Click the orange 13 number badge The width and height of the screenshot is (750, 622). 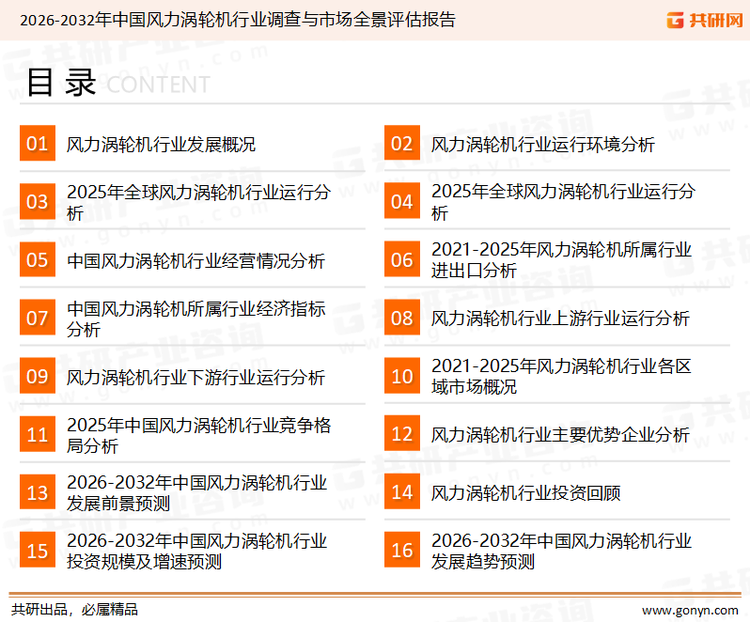tap(37, 492)
